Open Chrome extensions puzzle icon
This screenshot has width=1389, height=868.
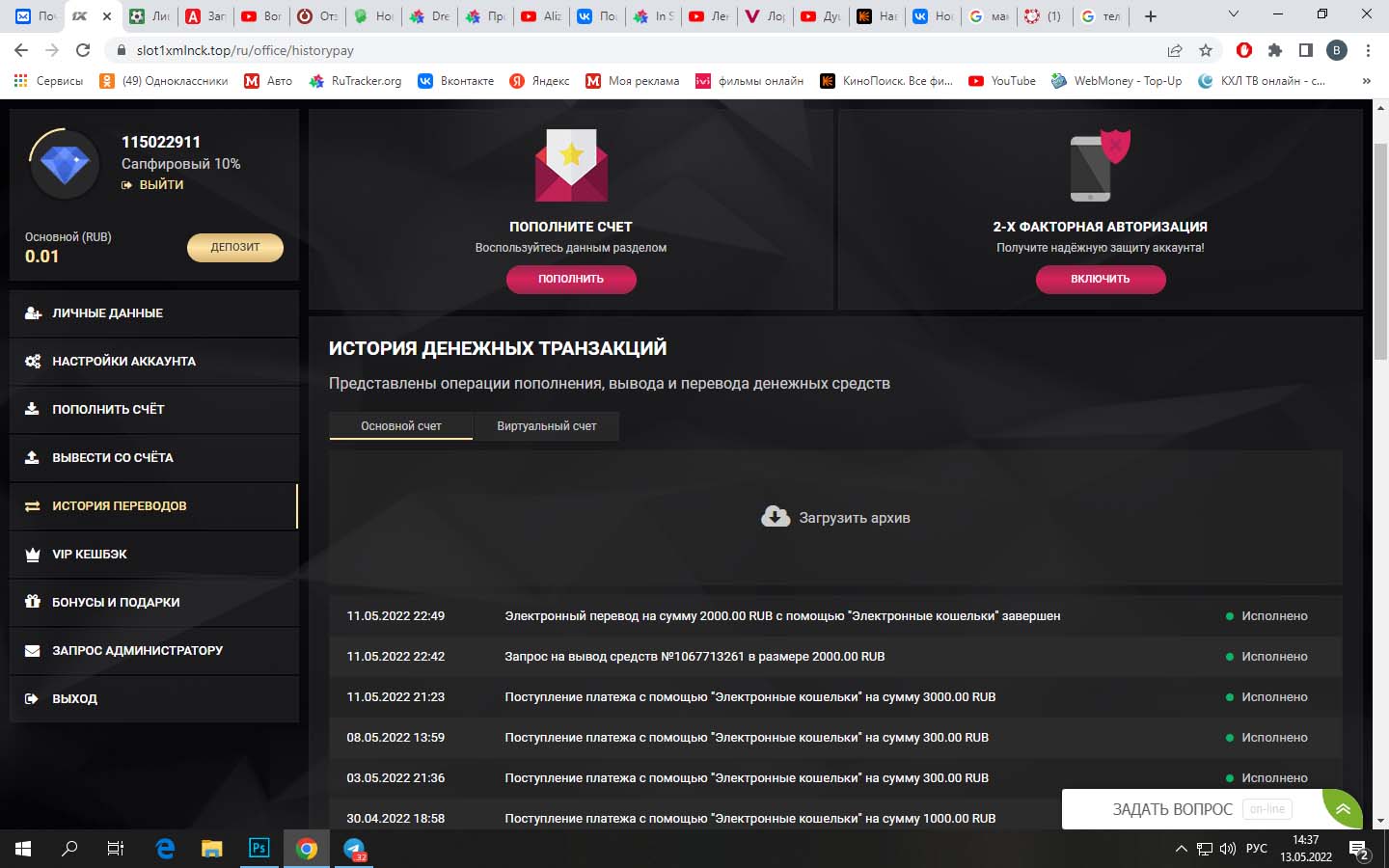(x=1275, y=50)
